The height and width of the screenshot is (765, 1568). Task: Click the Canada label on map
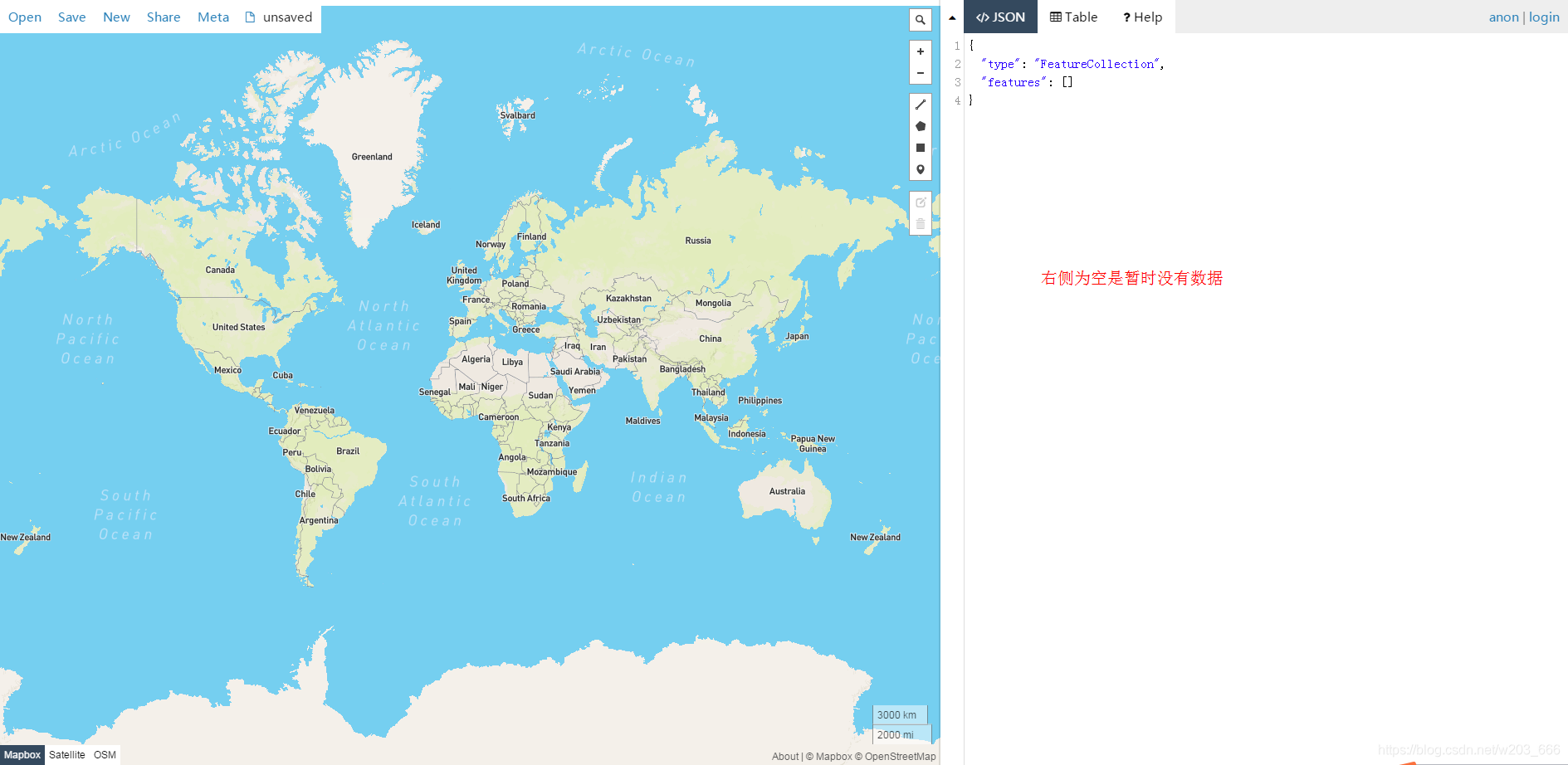click(220, 270)
